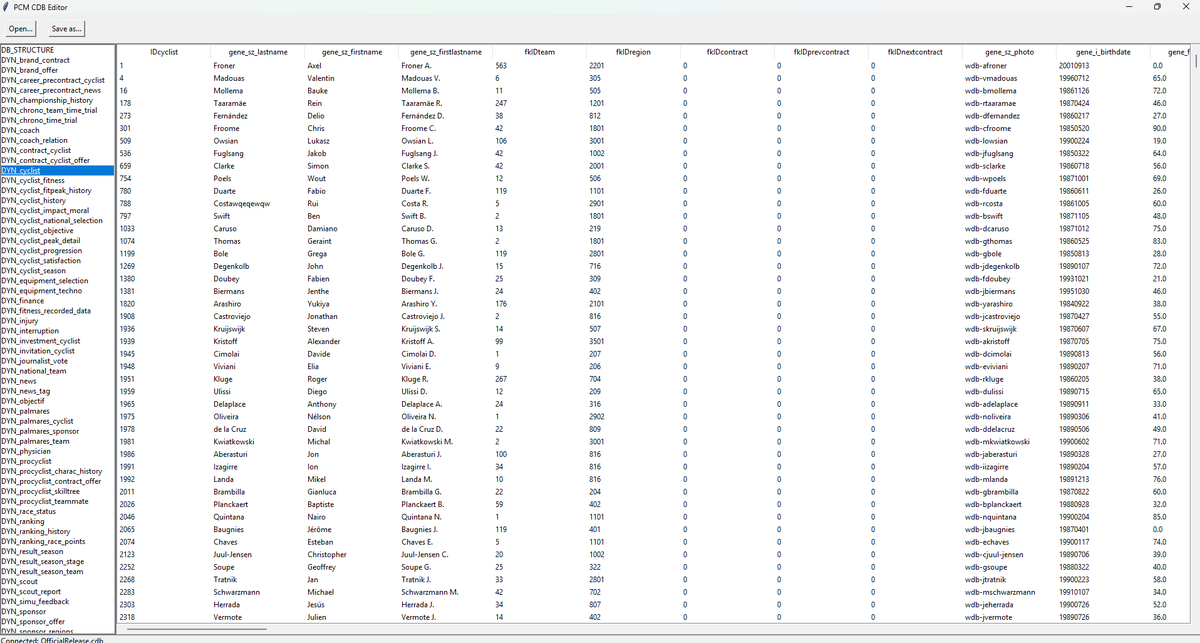Select birthdate cell 19860611
1200x643 pixels.
click(1075, 191)
